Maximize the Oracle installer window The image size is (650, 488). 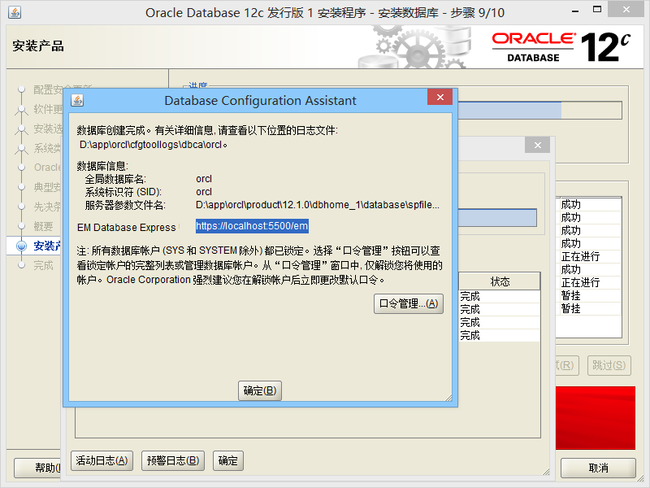click(597, 10)
